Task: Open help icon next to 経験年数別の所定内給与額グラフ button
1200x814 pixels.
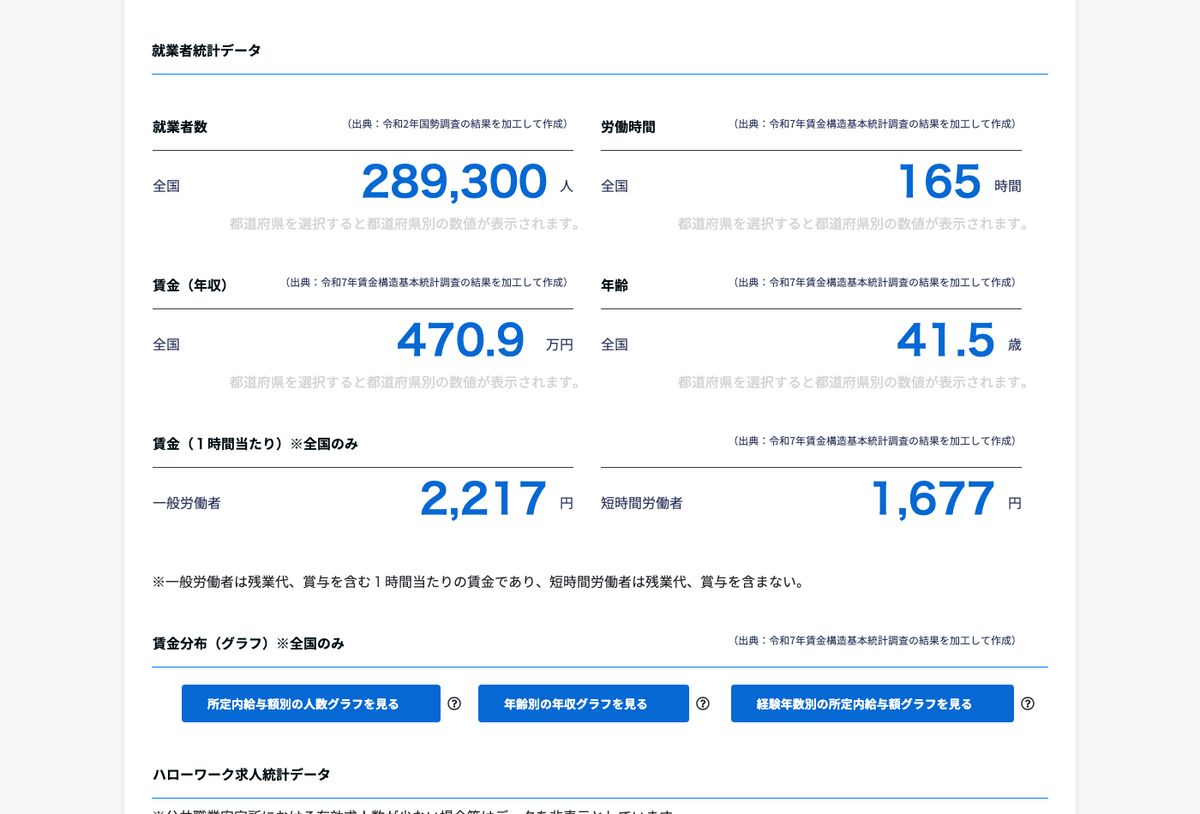Action: [1027, 703]
